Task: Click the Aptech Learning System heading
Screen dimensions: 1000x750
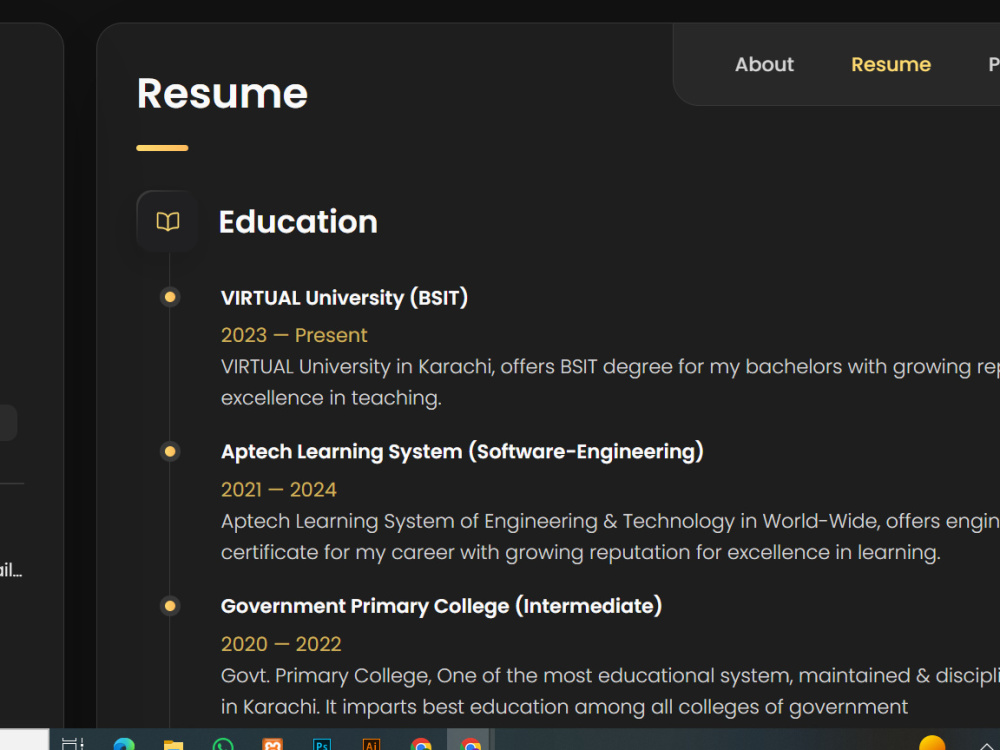Action: (x=462, y=452)
